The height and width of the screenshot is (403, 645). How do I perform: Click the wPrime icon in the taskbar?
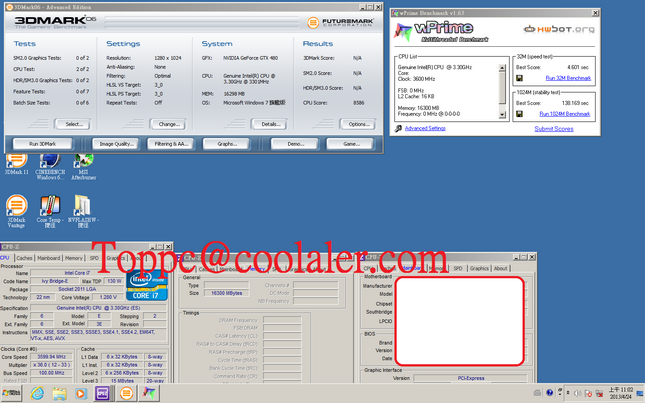(149, 394)
